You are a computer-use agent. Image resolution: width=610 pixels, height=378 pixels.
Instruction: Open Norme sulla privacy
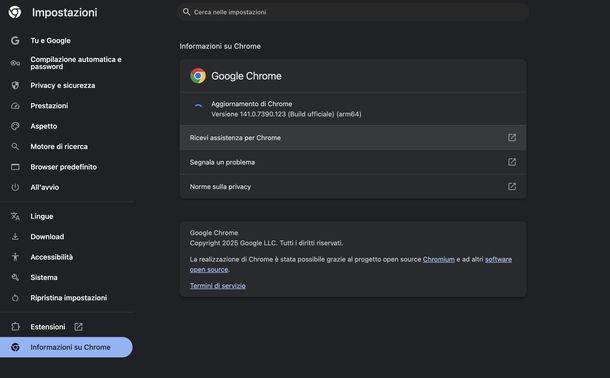click(x=353, y=187)
